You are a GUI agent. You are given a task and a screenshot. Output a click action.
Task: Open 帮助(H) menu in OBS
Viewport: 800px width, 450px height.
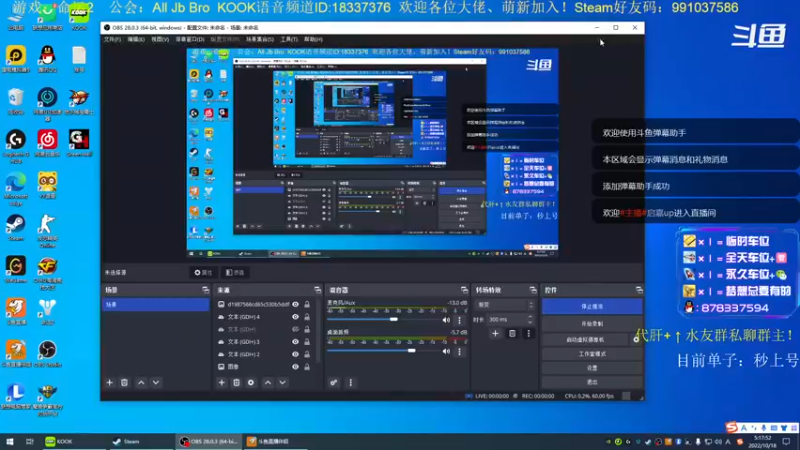tap(313, 39)
